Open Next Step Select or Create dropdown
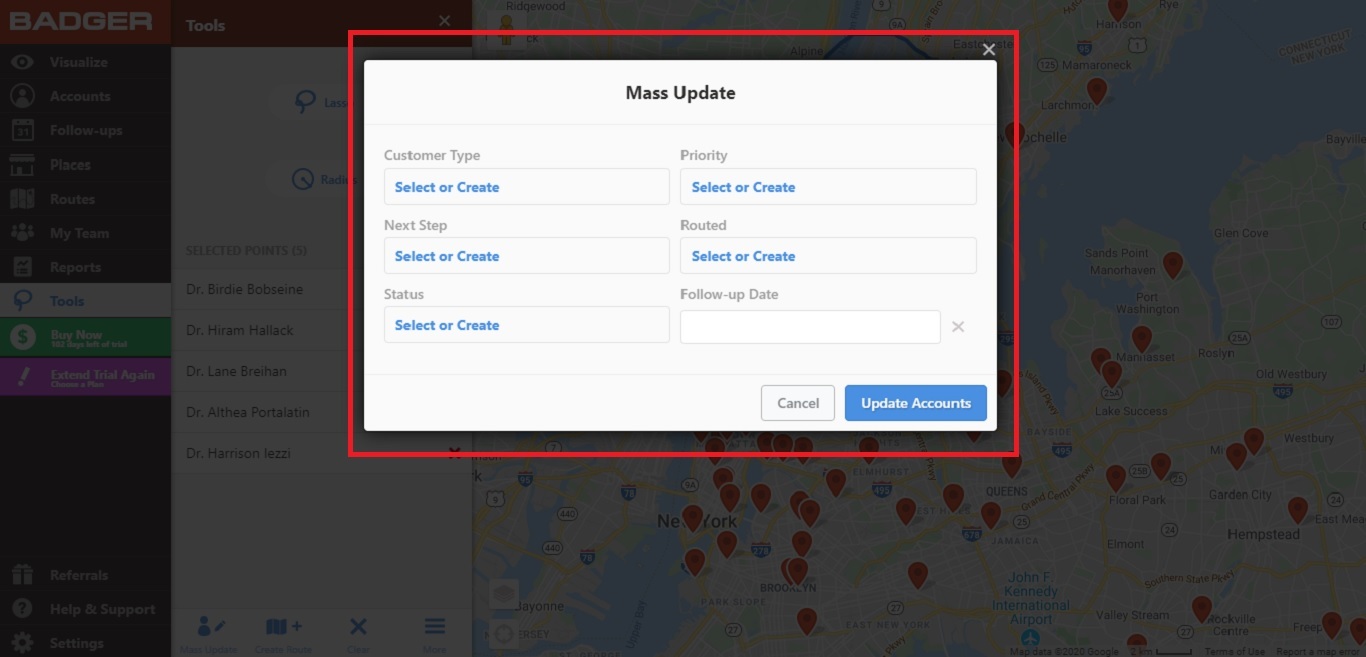The image size is (1366, 657). (x=526, y=256)
